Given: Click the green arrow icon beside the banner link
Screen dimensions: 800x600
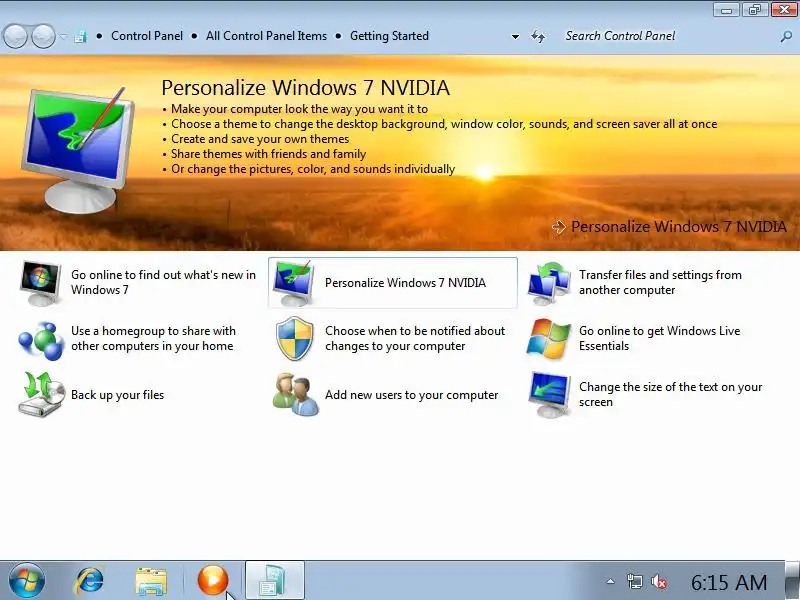Looking at the screenshot, I should click(x=559, y=227).
